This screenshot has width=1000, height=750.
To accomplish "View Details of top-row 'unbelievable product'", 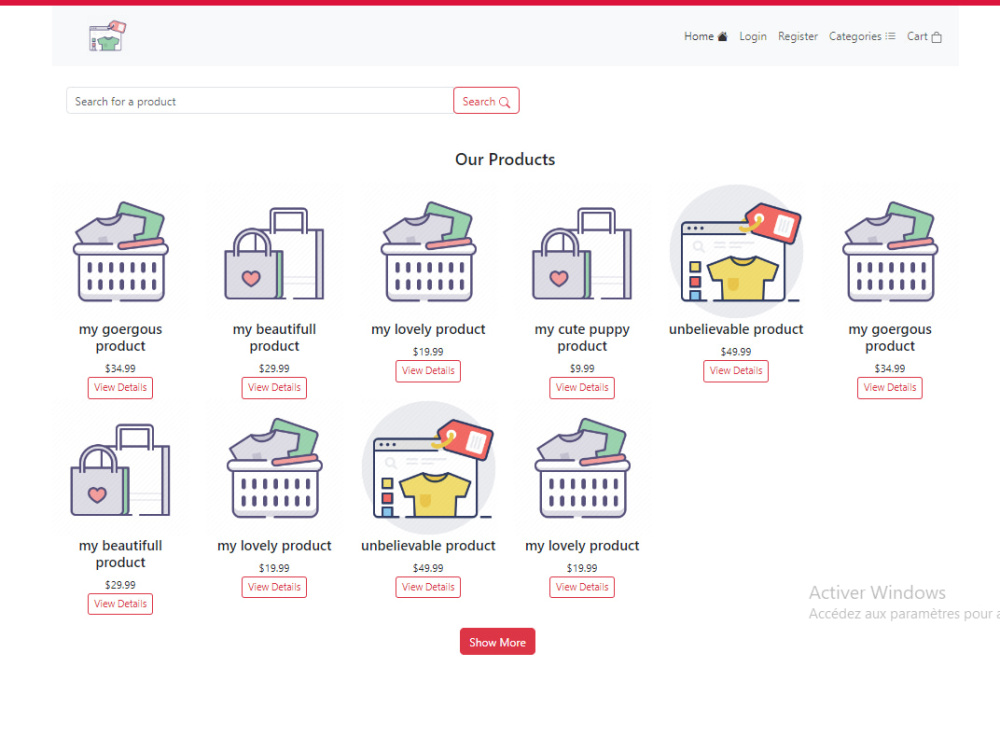I will click(x=736, y=371).
